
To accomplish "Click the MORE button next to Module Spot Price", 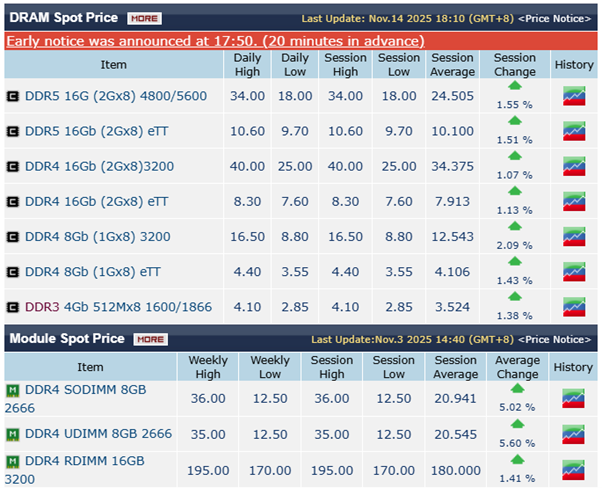I will pos(151,339).
